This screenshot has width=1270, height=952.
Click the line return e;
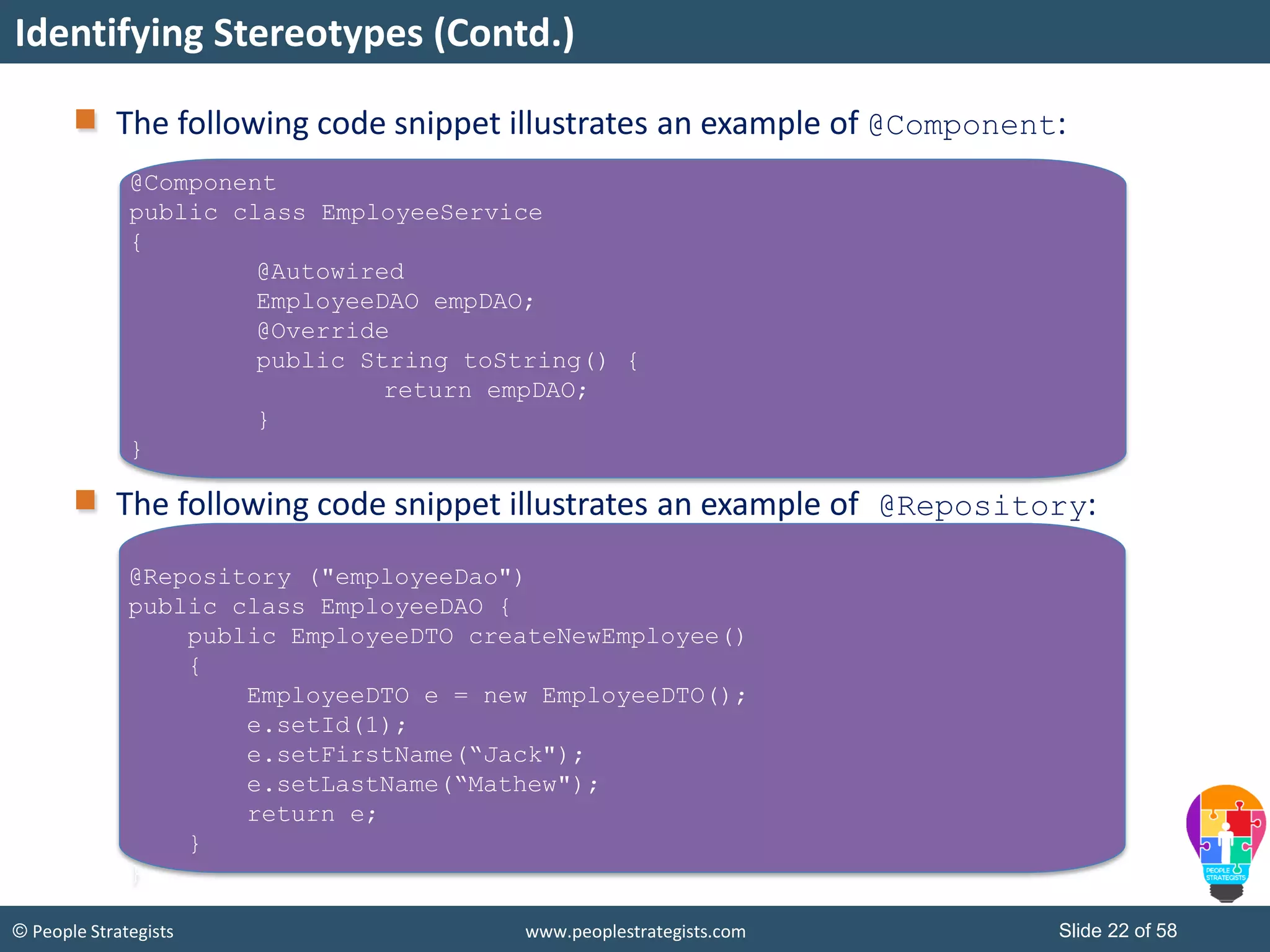(x=312, y=814)
